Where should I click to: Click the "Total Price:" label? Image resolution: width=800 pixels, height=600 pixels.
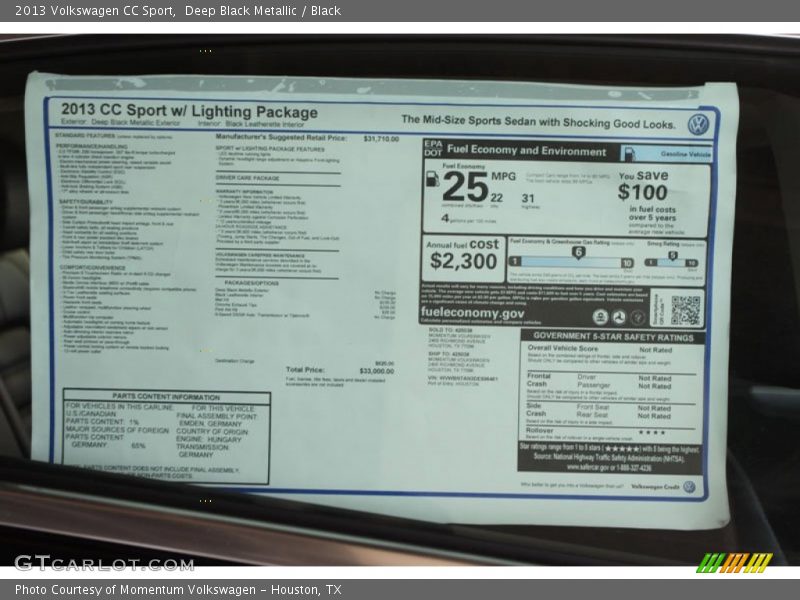305,369
